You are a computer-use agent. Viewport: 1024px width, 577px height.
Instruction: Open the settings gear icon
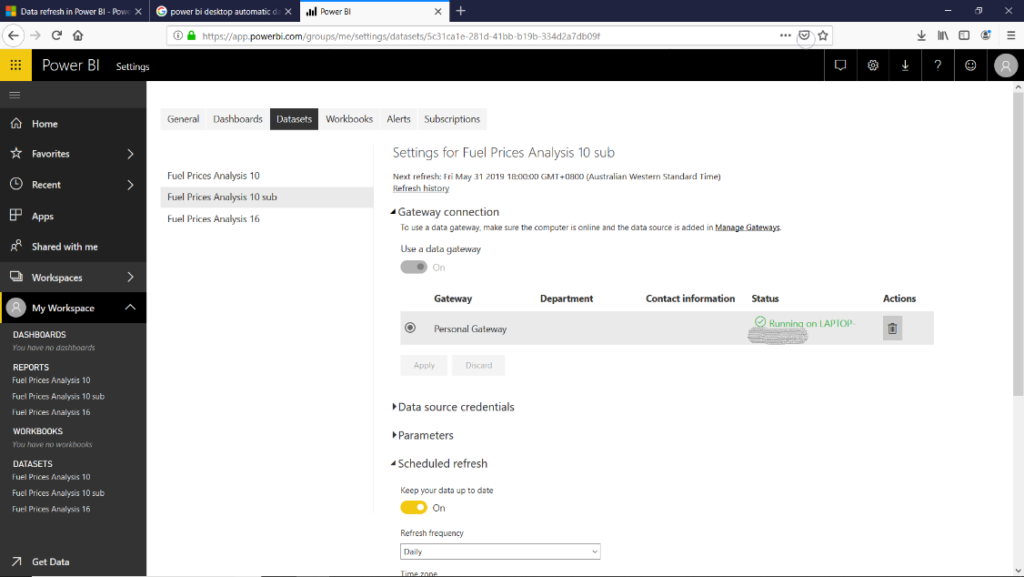(x=873, y=66)
